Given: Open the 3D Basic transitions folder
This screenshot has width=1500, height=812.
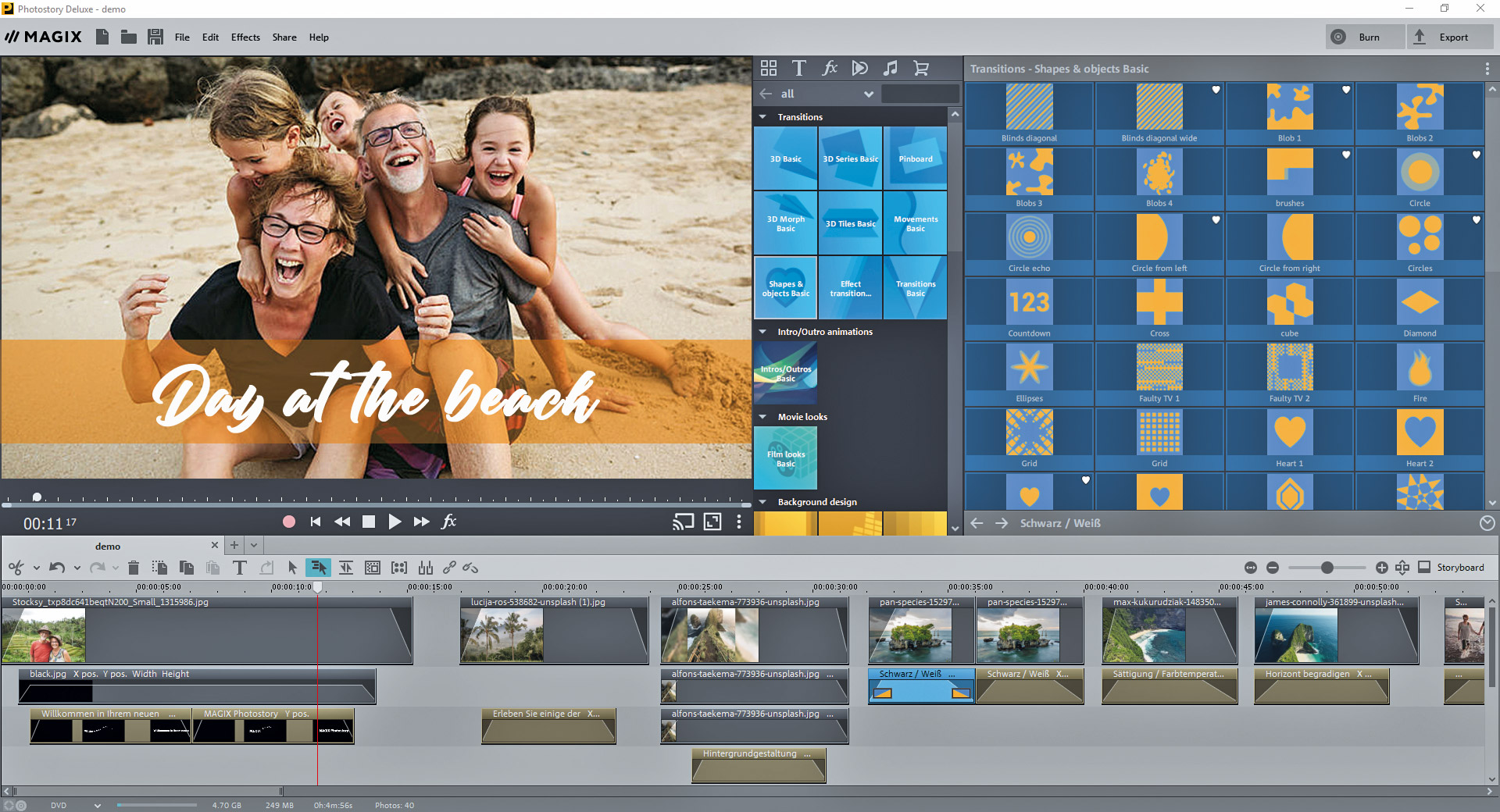Looking at the screenshot, I should tap(786, 158).
